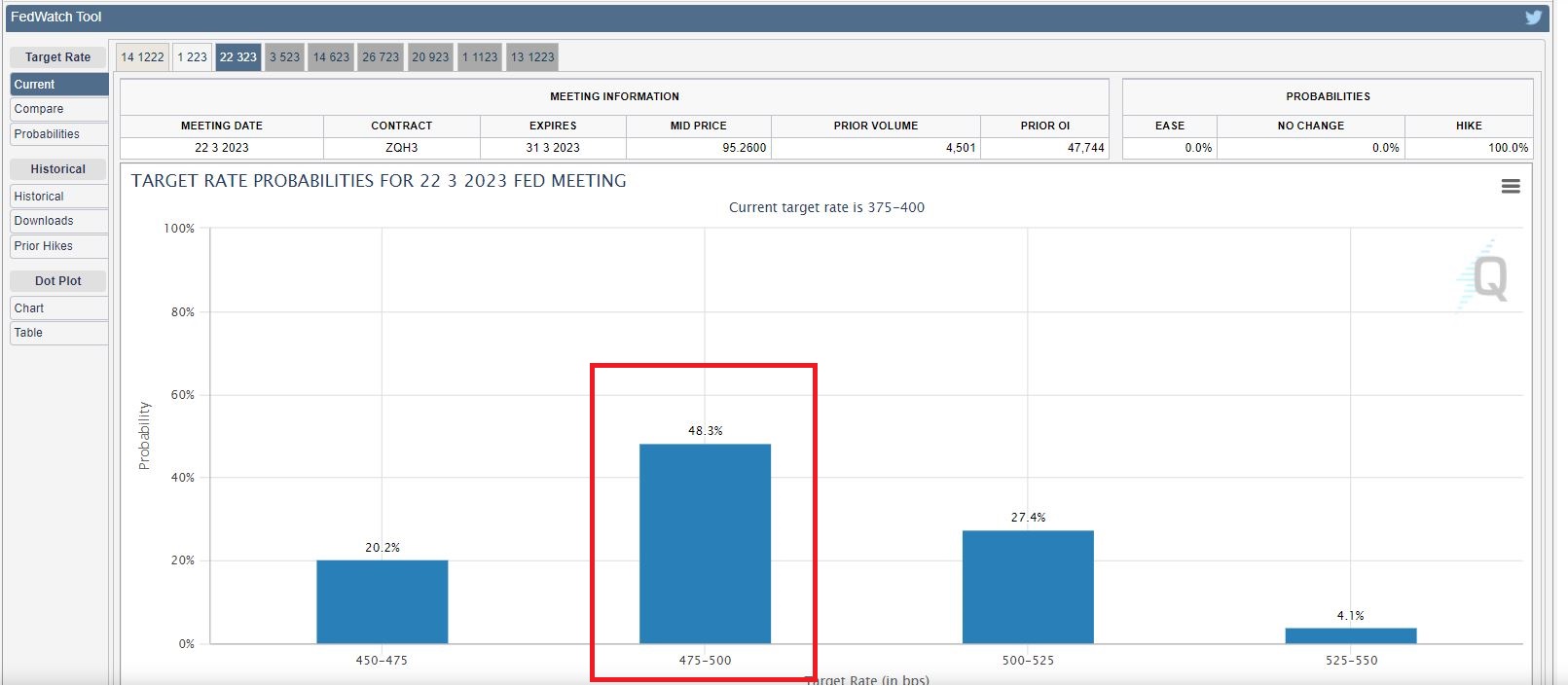Click the 95.2600 mid price value
1568x686 pixels.
coord(745,148)
